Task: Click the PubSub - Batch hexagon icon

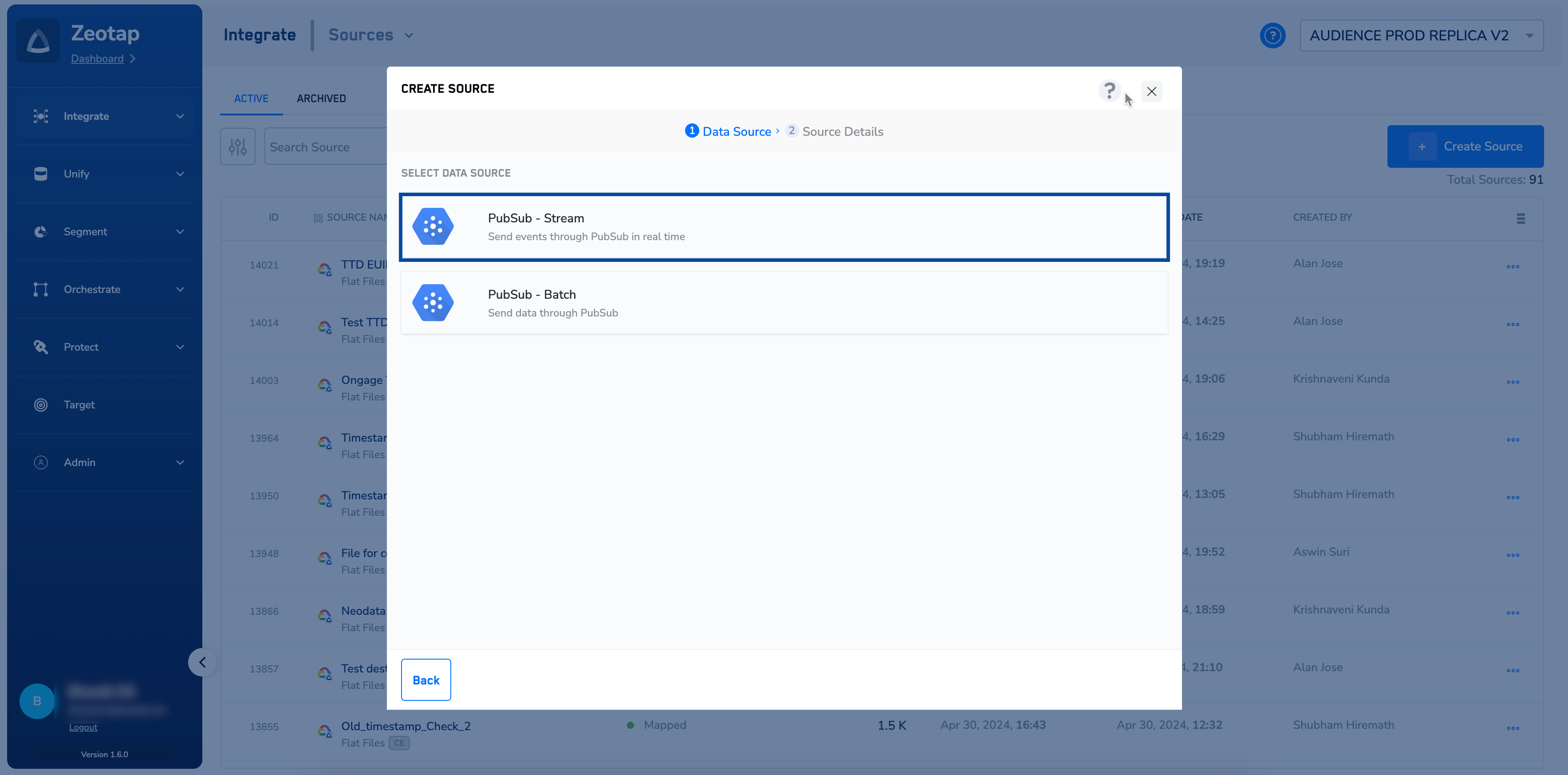Action: [x=433, y=303]
